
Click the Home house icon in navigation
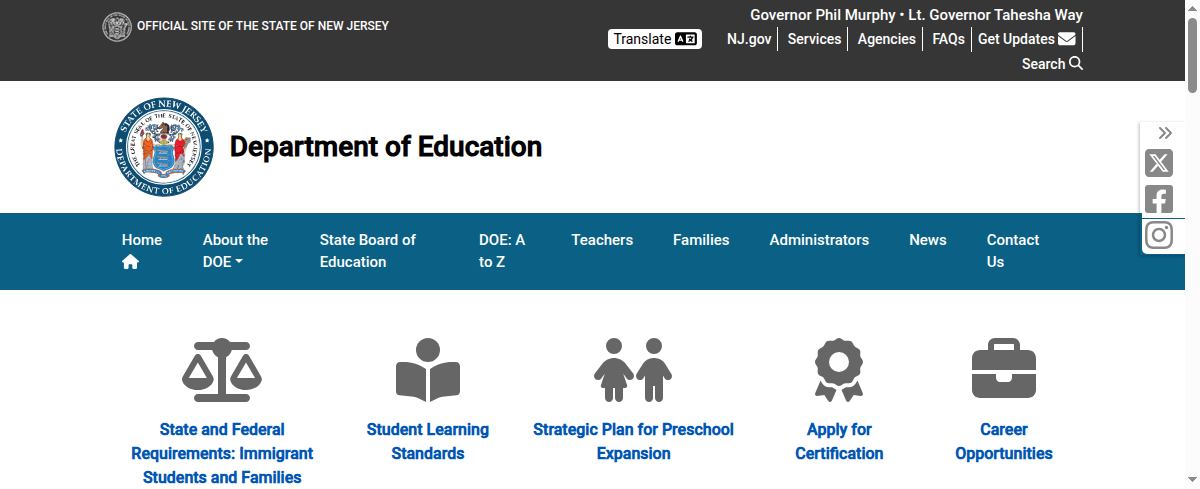(131, 262)
